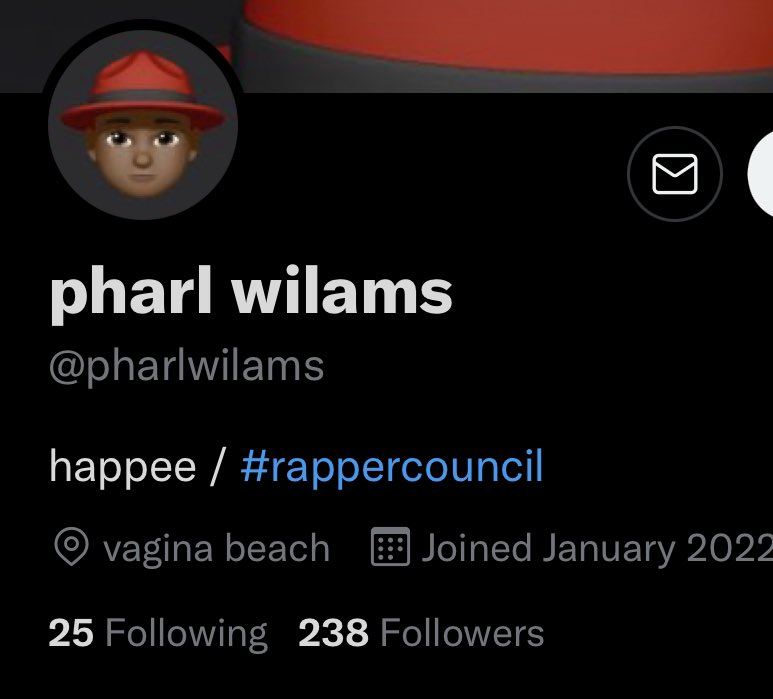Click the red hat on avatar
The image size is (773, 699).
pos(142,89)
